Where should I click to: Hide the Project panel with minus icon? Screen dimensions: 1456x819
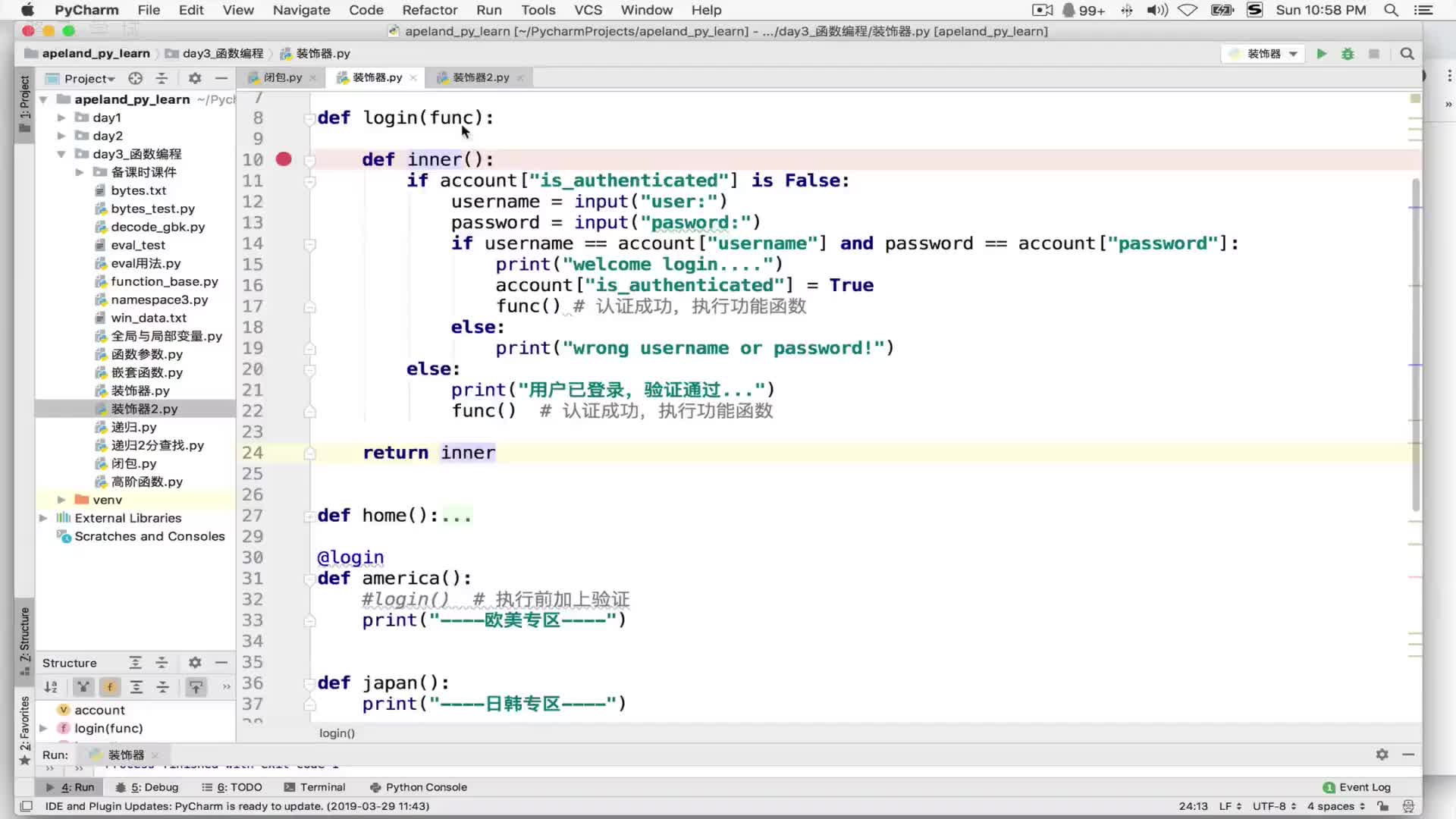tap(221, 78)
